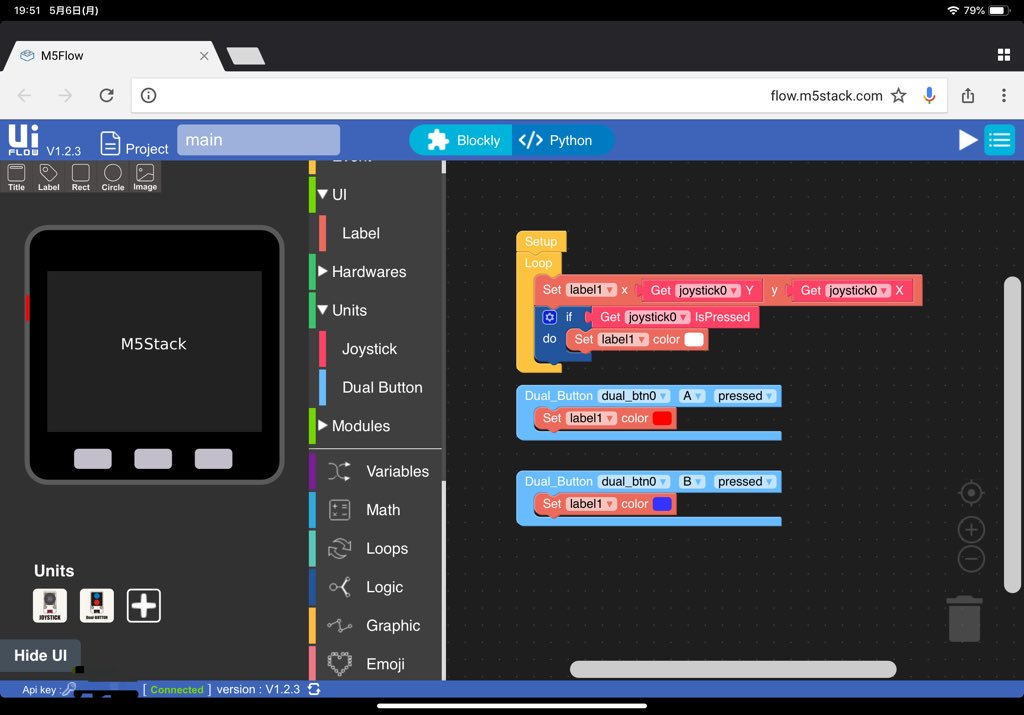Open pressed dropdown for button B block
Viewport: 1024px width, 715px height.
745,481
